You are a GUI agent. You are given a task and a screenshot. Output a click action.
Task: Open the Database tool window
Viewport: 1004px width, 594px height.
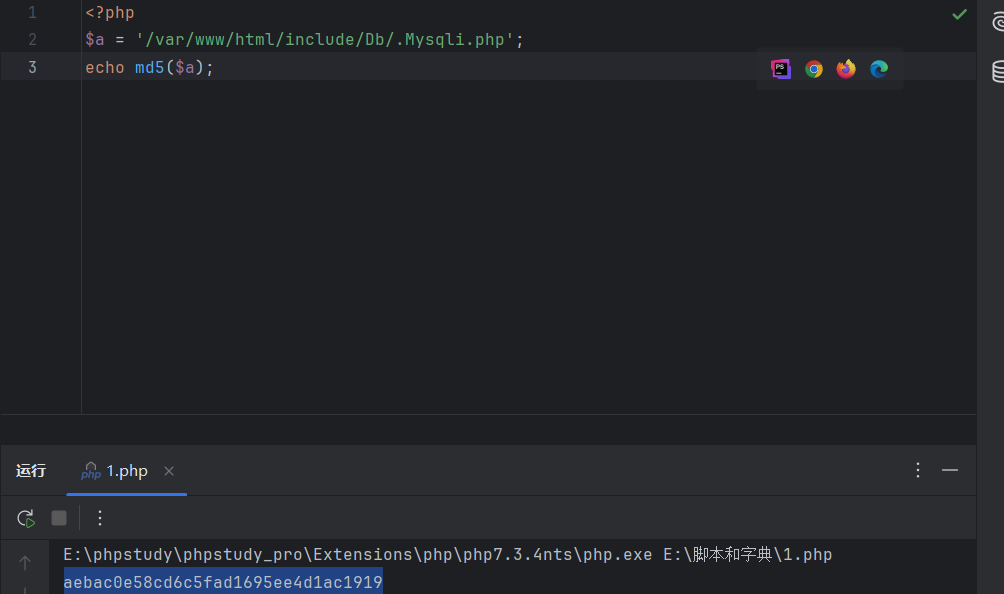997,71
